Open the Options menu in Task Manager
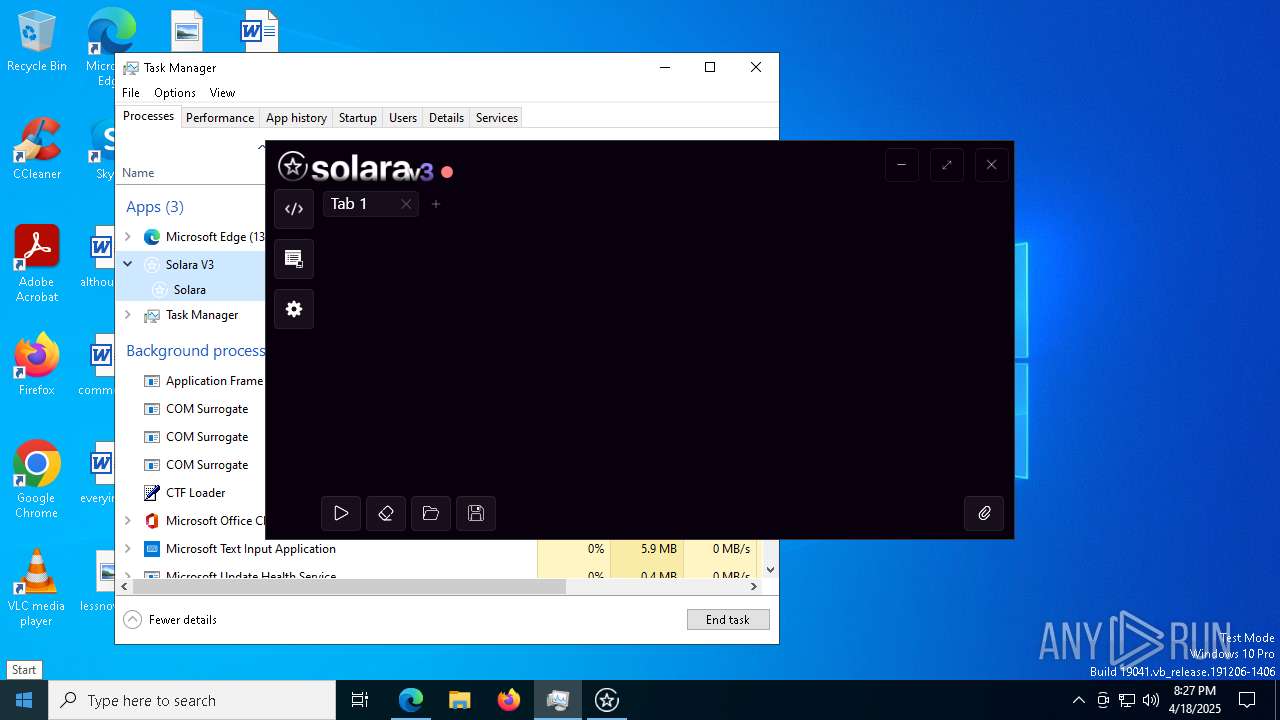 point(175,92)
